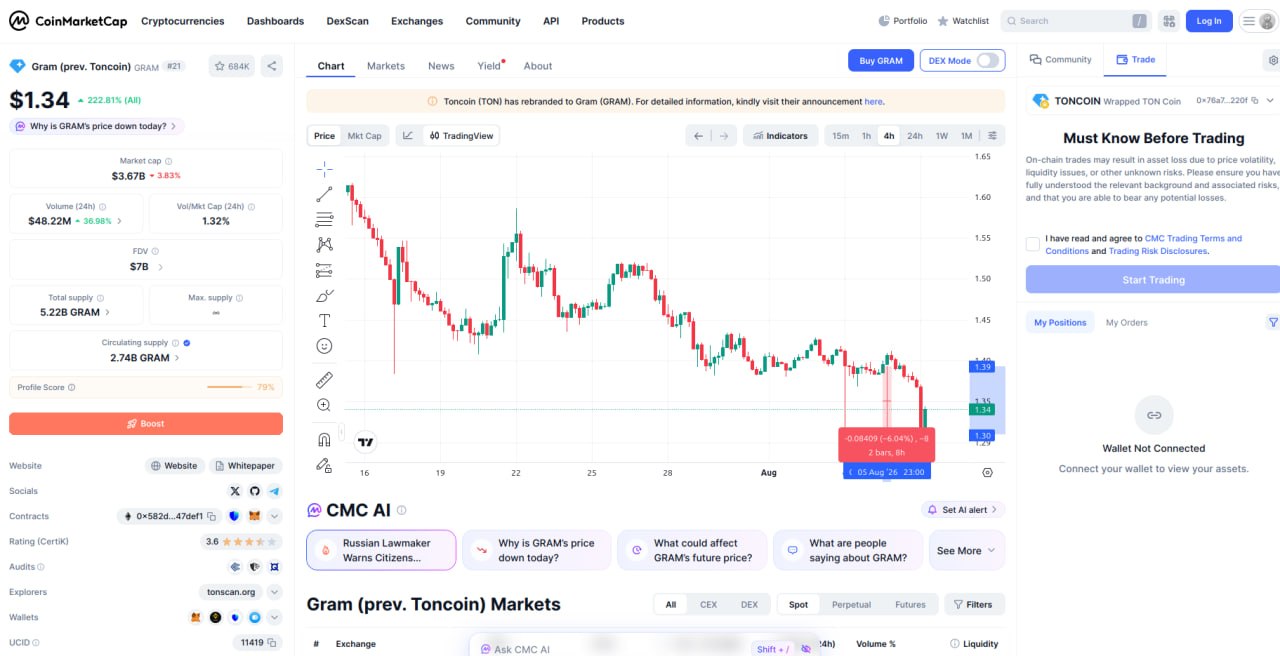Open TONCOIN token selector dropdown
Screen dimensions: 1280x656
tap(1270, 101)
